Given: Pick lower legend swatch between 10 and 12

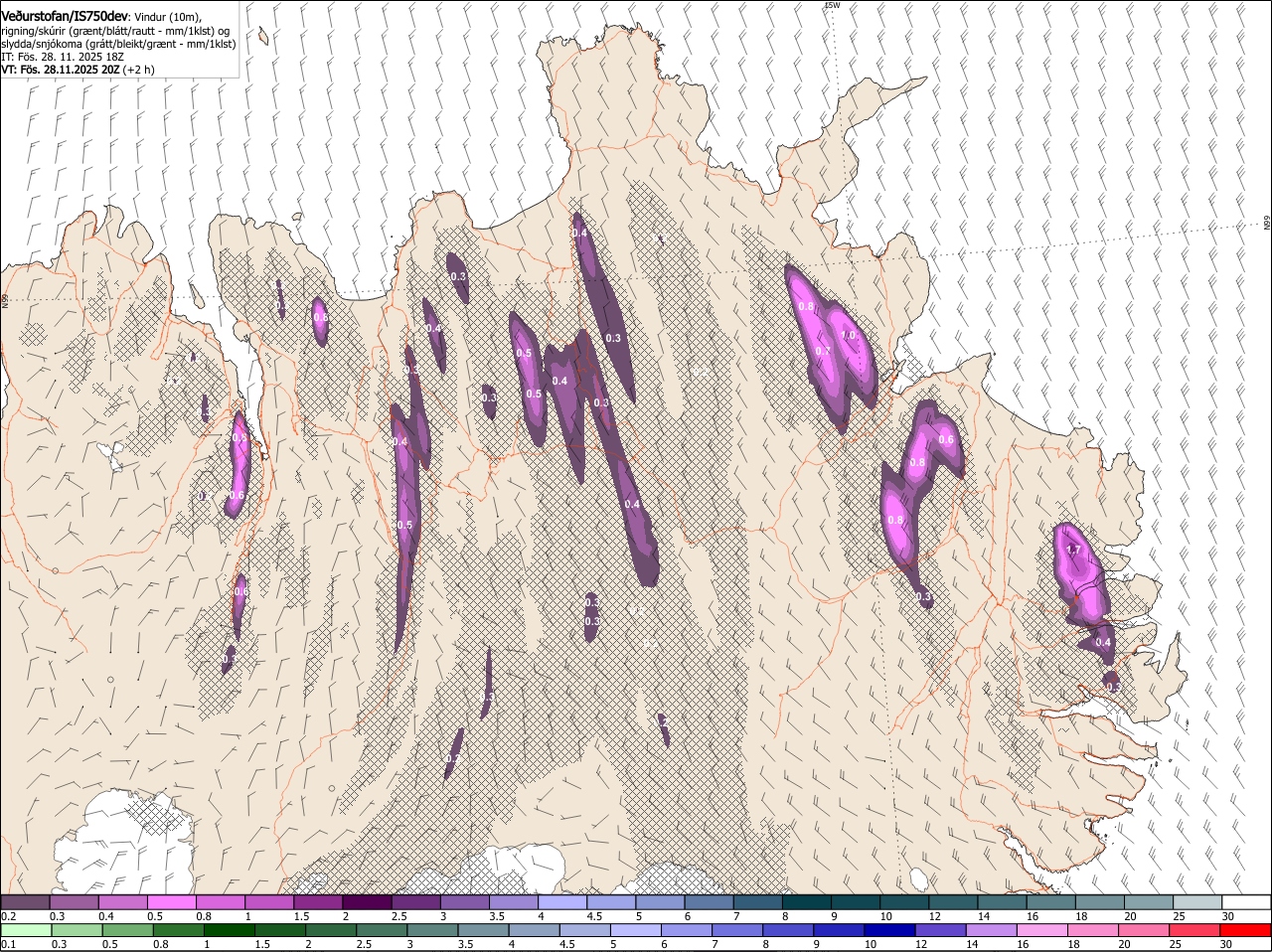Looking at the screenshot, I should click(888, 930).
